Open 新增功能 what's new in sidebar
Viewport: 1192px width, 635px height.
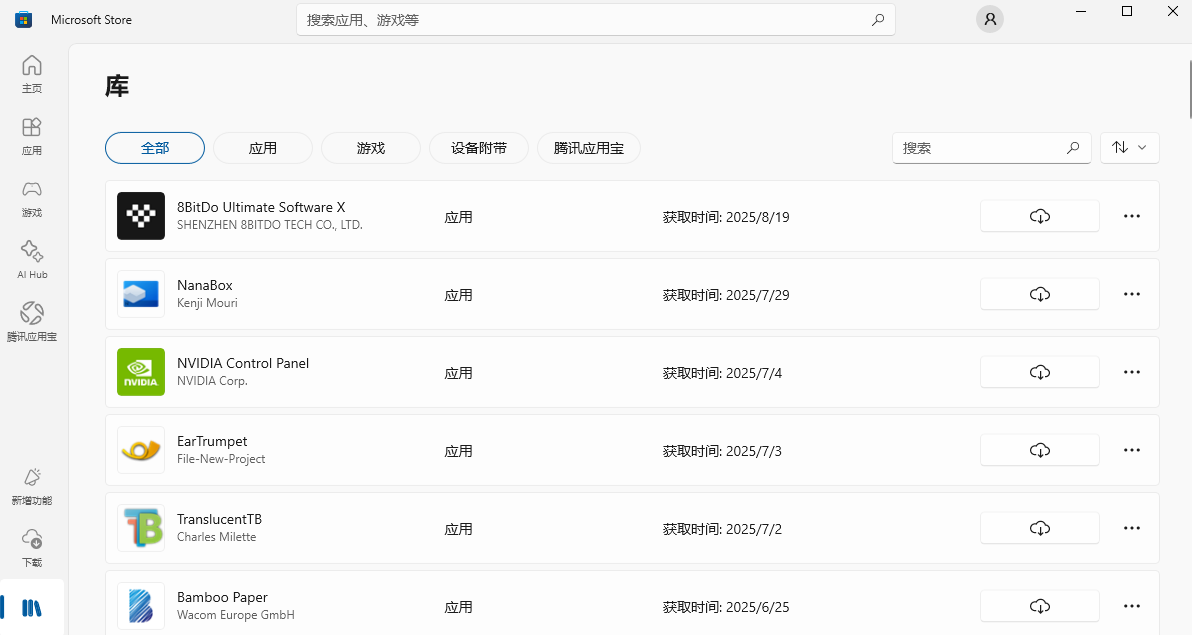coord(32,487)
